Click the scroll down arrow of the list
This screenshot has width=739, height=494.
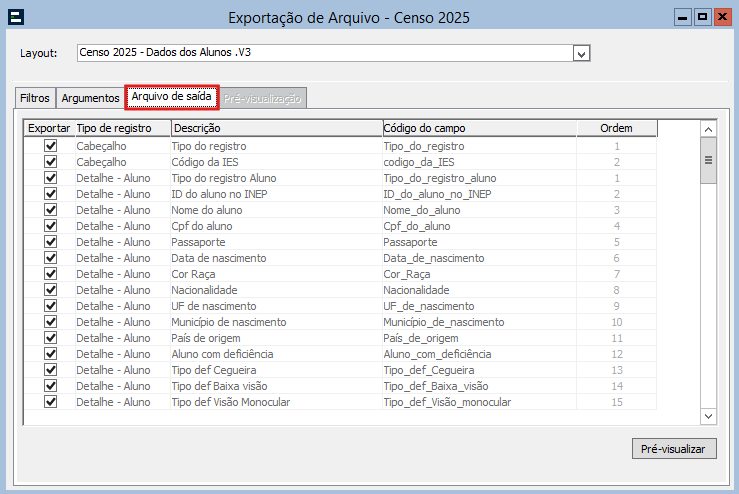click(708, 416)
